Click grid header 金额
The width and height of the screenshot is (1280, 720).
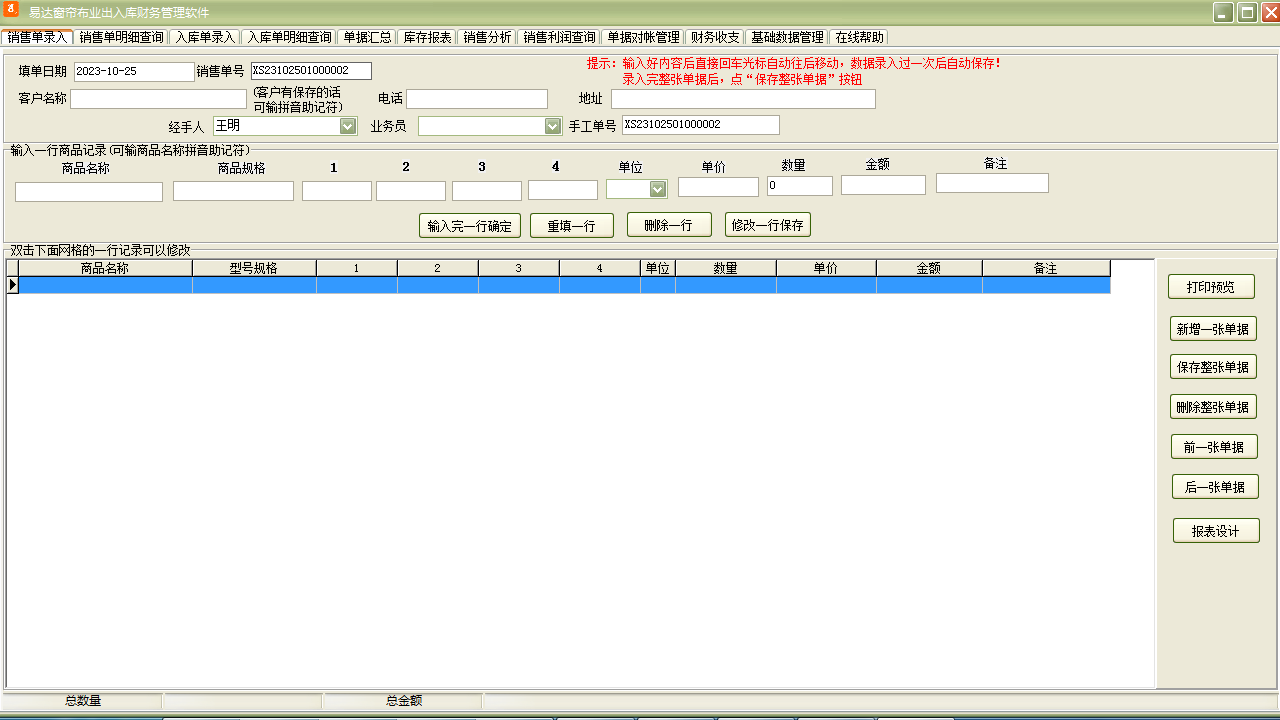pyautogui.click(x=929, y=268)
